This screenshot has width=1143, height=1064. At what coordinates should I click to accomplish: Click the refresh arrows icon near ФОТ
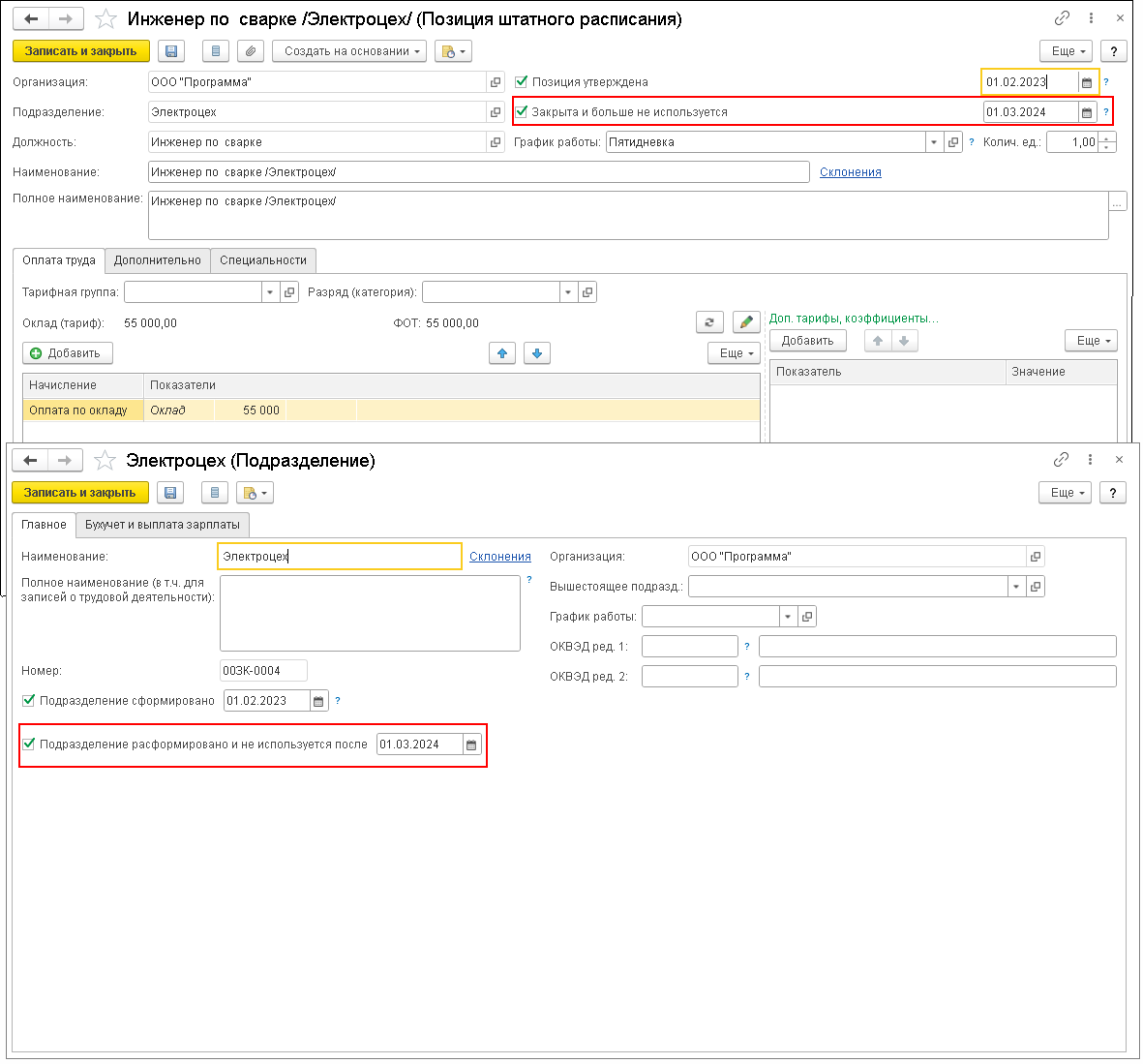point(709,321)
